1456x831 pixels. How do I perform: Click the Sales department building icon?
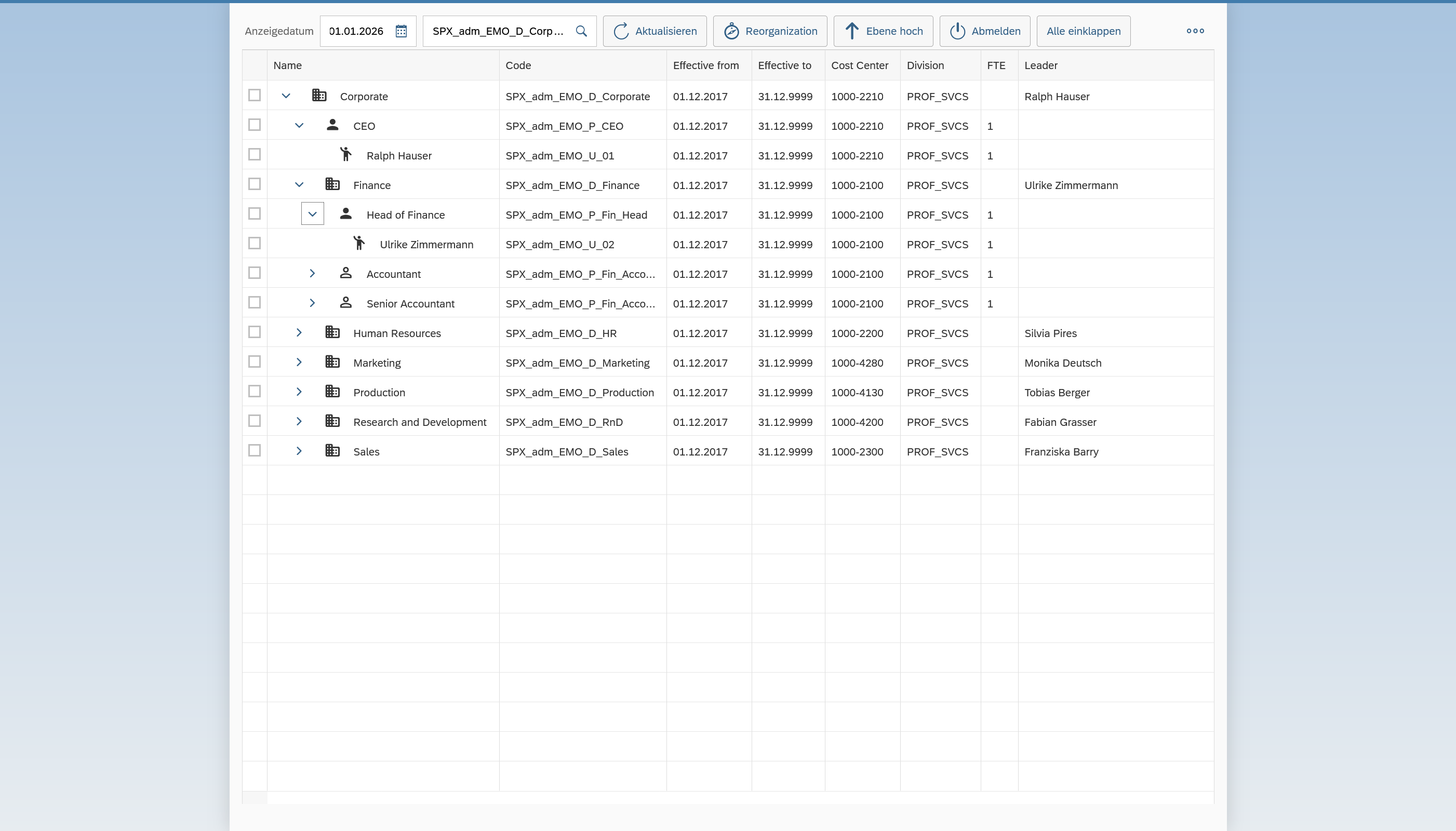click(332, 450)
